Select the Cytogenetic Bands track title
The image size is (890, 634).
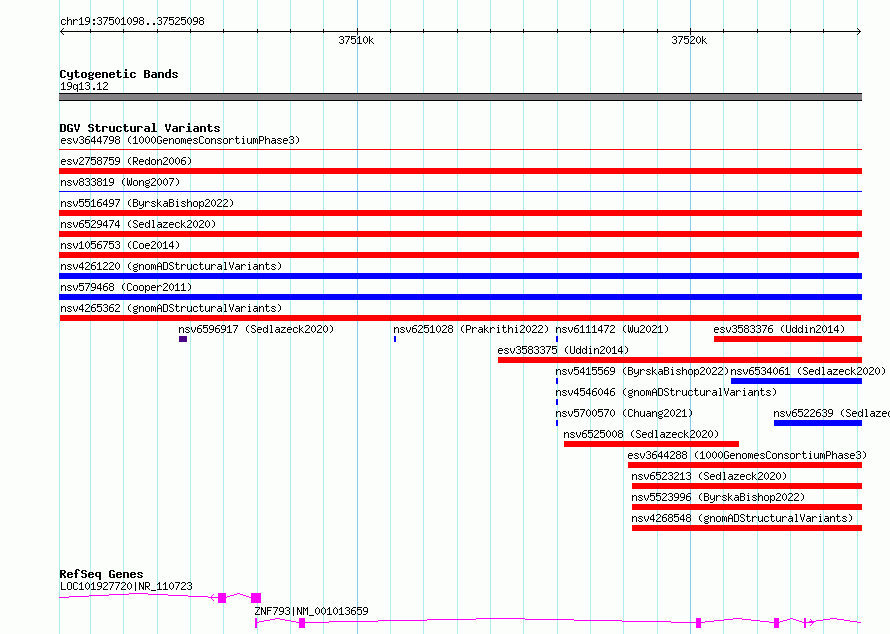point(119,74)
